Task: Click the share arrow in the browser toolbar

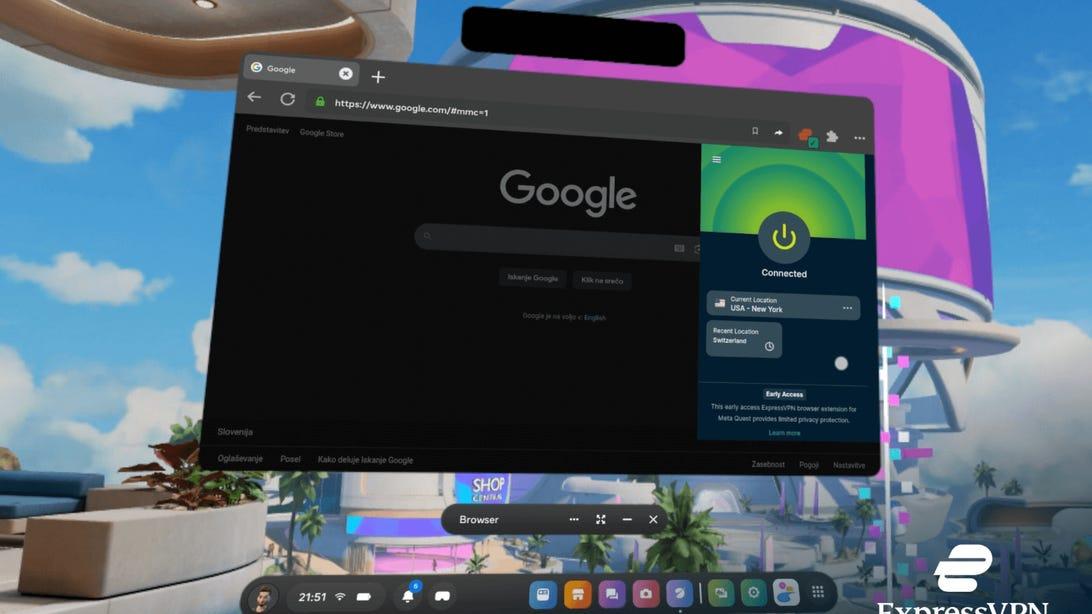Action: click(x=778, y=132)
